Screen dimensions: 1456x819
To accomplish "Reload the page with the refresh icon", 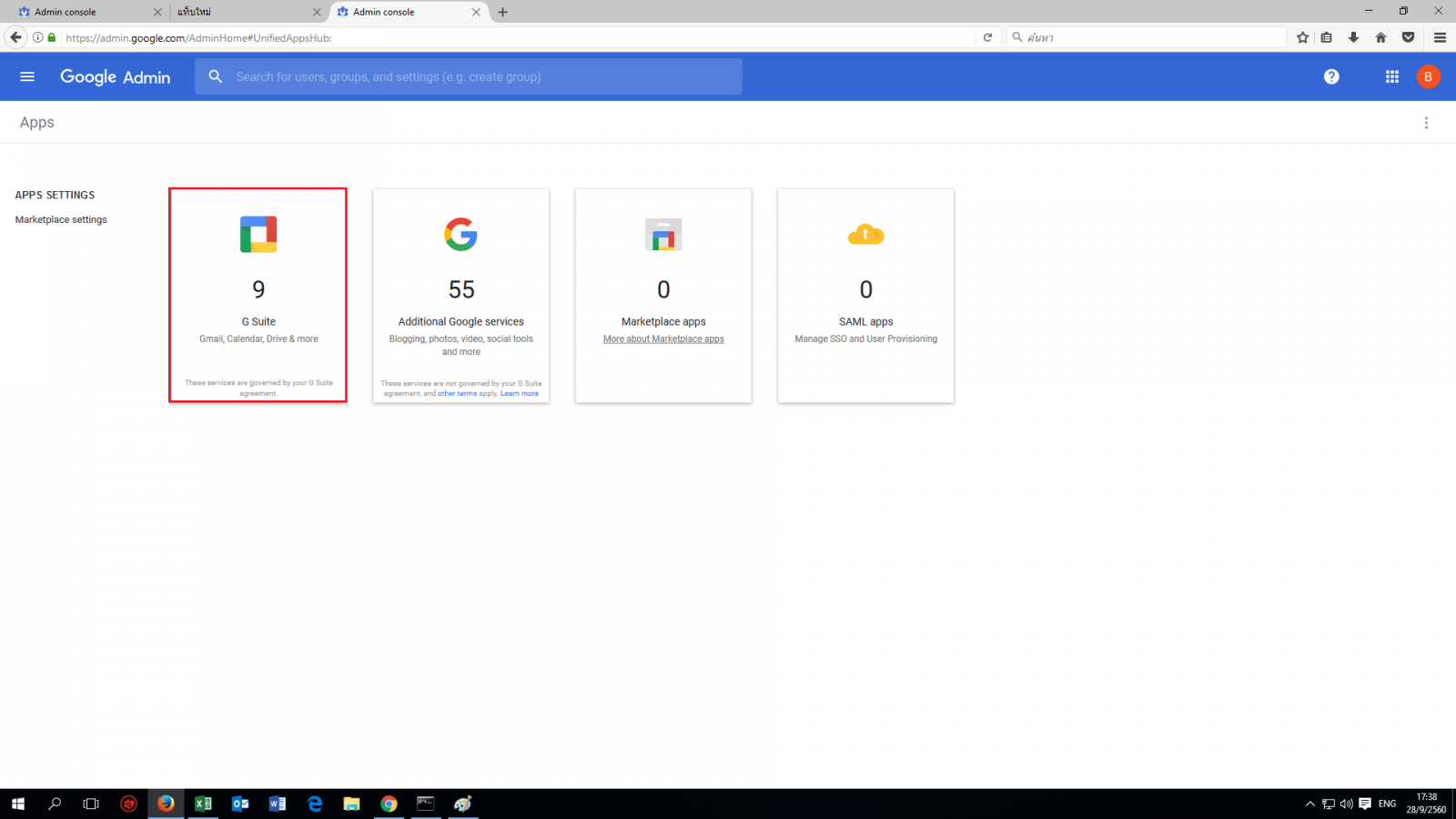I will [x=987, y=37].
